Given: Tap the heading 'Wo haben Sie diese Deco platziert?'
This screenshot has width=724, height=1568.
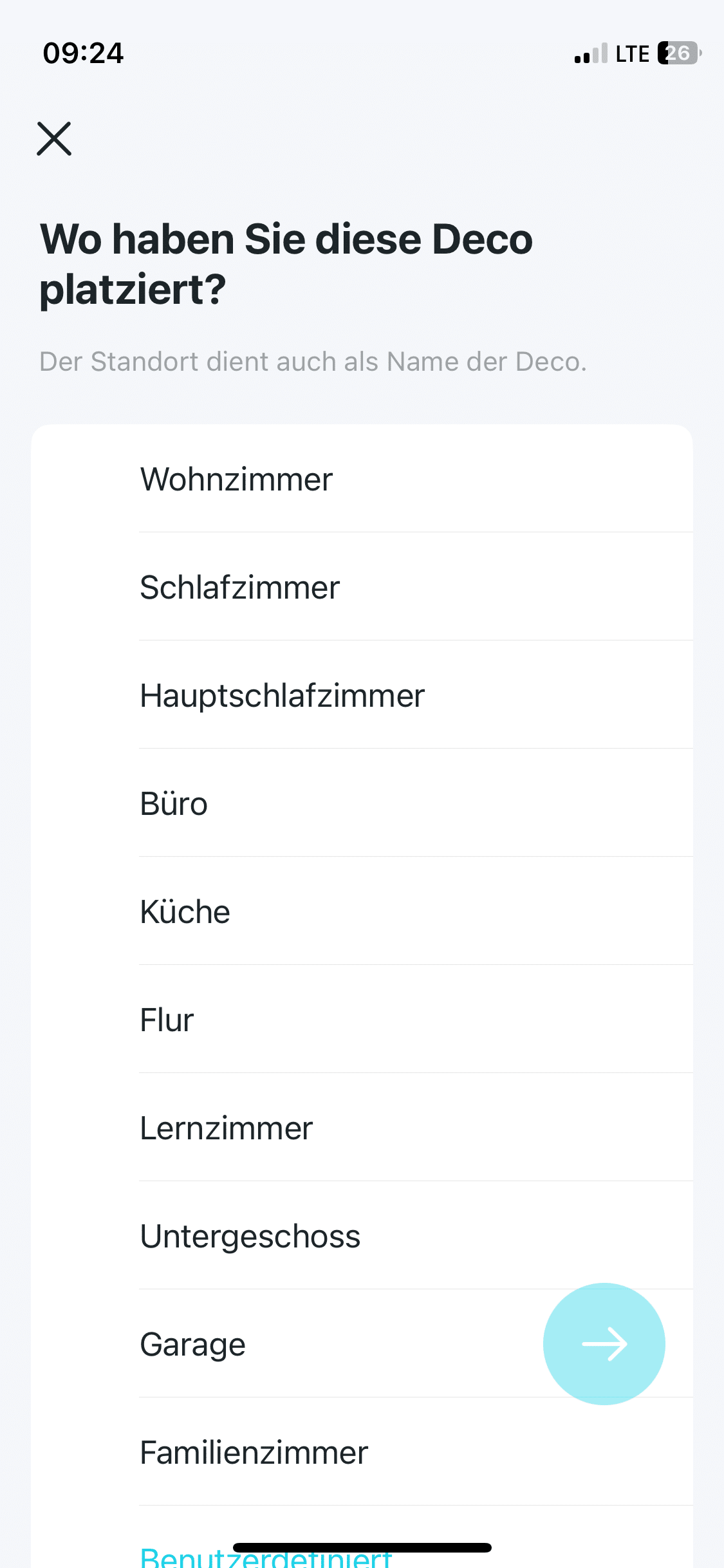Looking at the screenshot, I should point(286,264).
